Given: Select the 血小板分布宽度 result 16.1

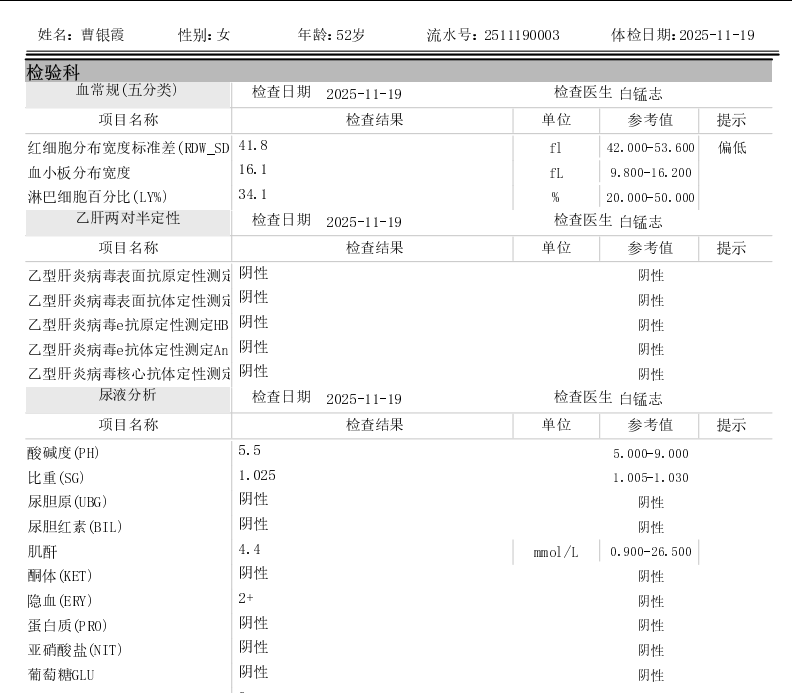Looking at the screenshot, I should [x=252, y=170].
